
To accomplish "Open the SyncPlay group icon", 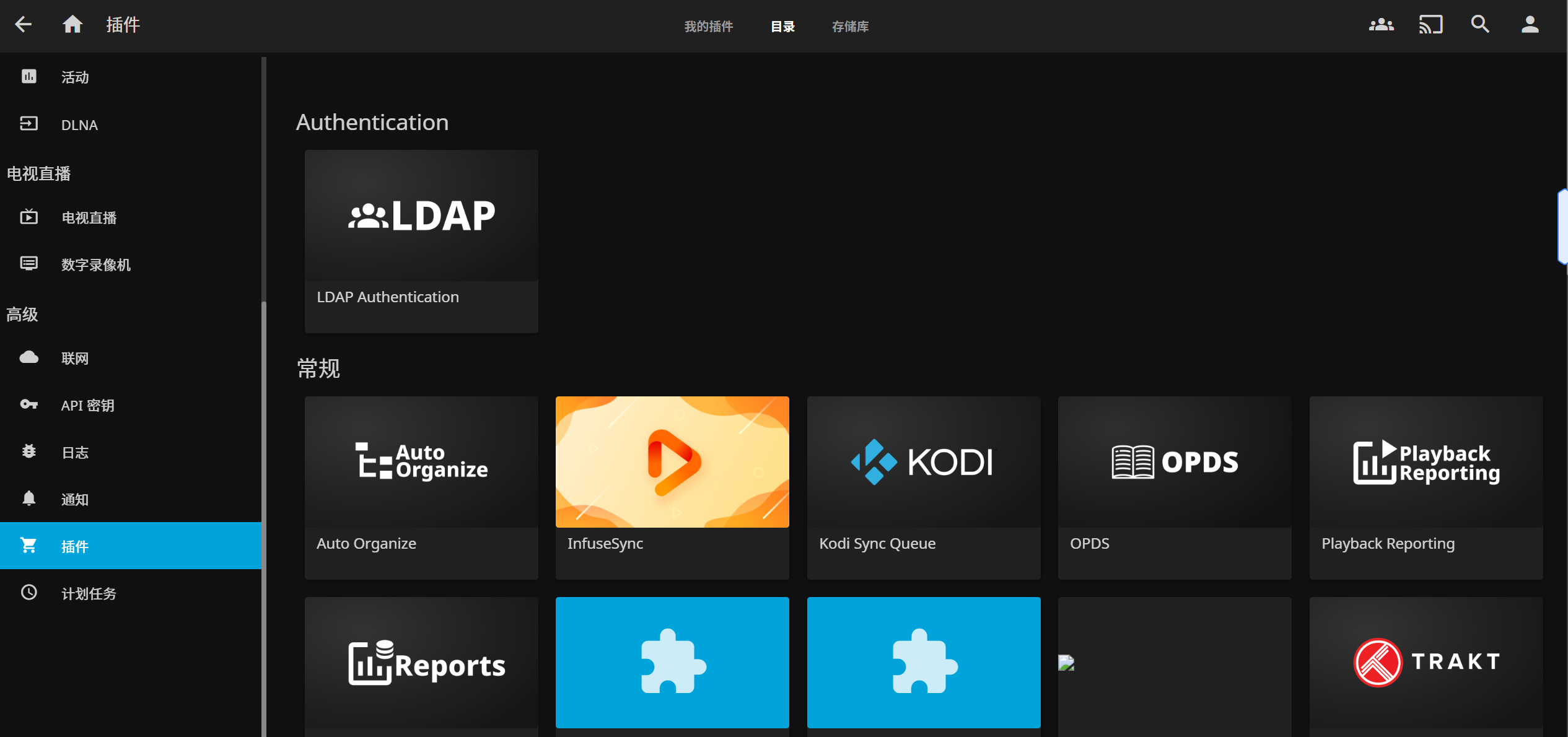I will point(1381,25).
